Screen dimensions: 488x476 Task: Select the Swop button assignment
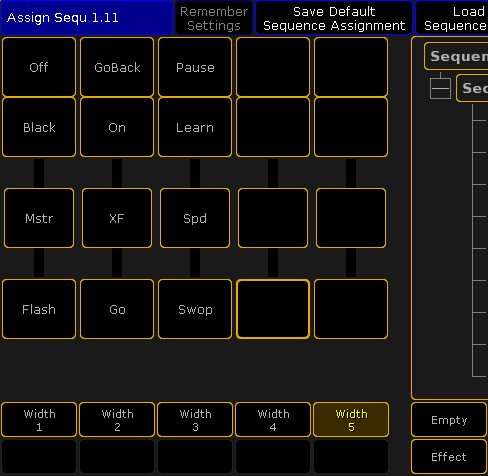195,309
